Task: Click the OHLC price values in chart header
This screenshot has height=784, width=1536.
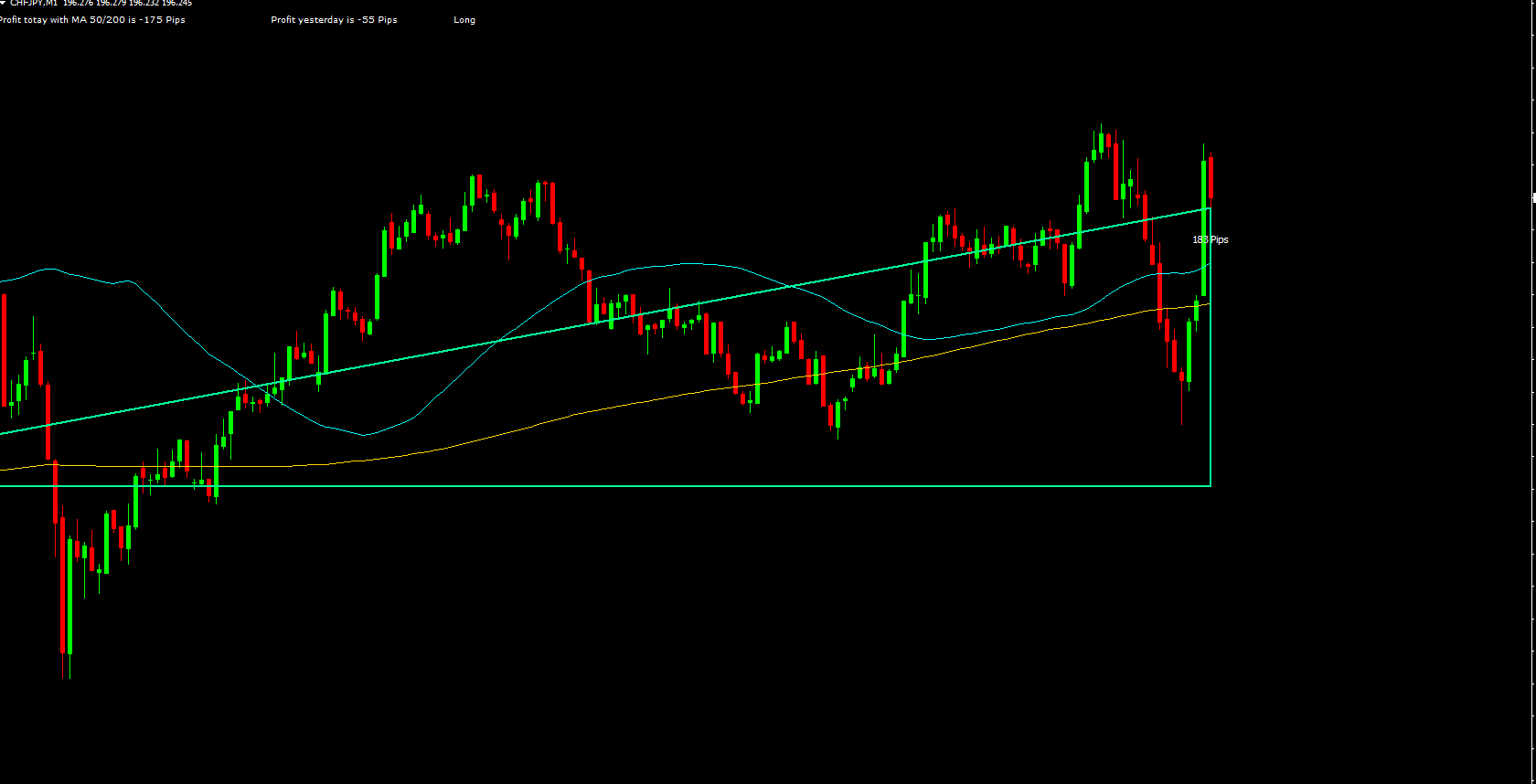Action: pyautogui.click(x=127, y=3)
